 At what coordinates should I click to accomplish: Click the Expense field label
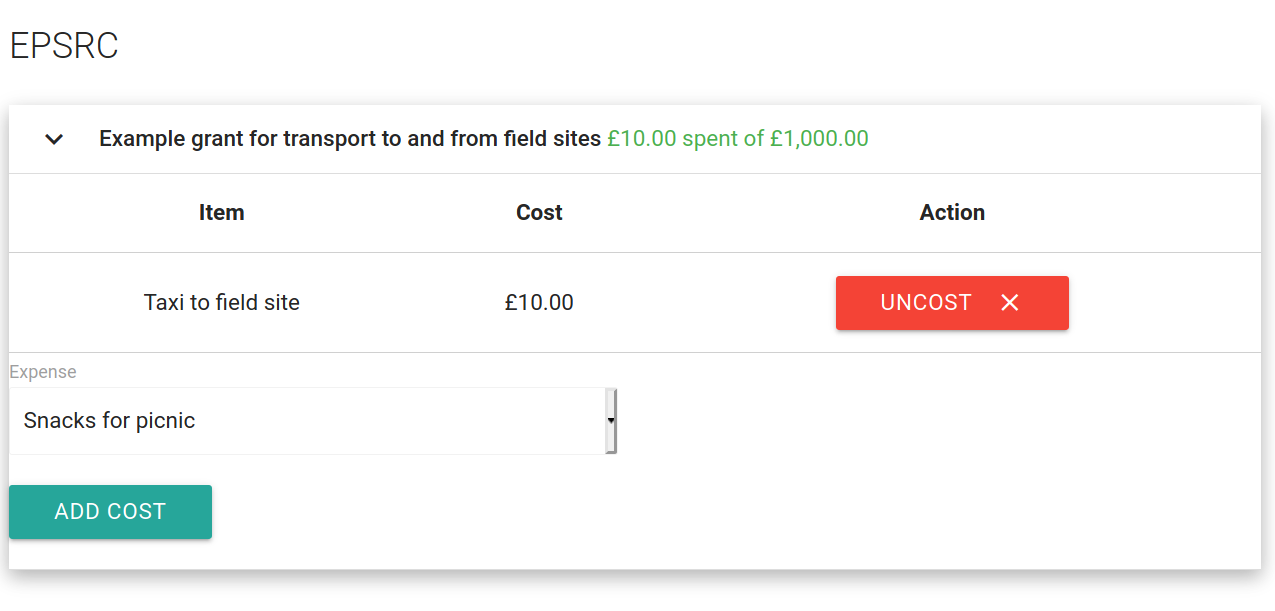click(x=41, y=371)
